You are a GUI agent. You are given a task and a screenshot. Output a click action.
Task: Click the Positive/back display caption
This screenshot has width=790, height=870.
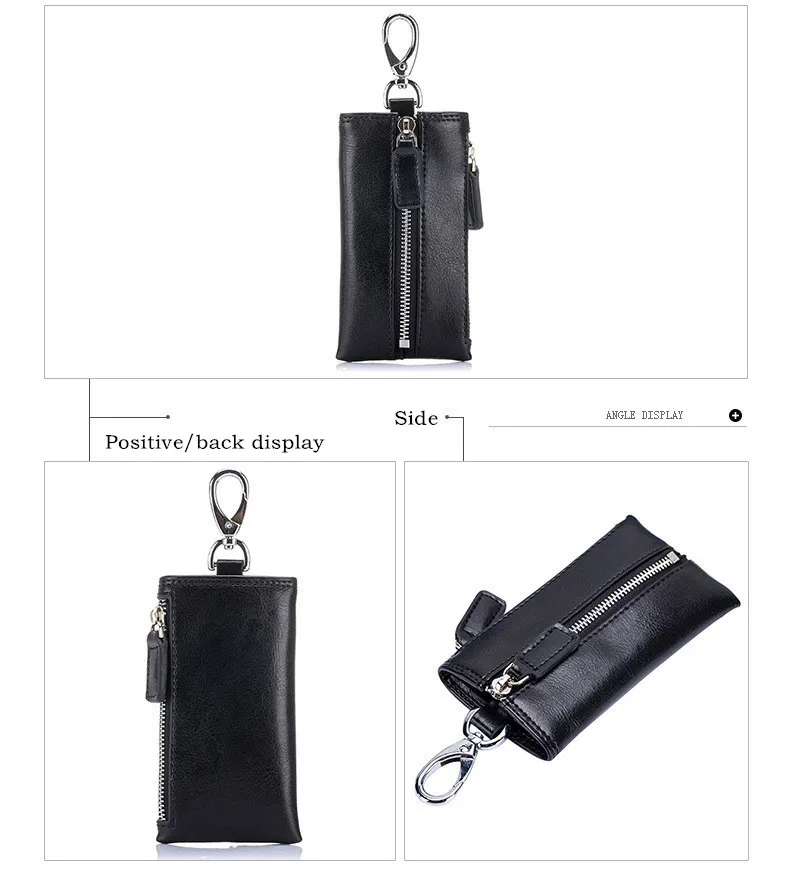click(214, 443)
